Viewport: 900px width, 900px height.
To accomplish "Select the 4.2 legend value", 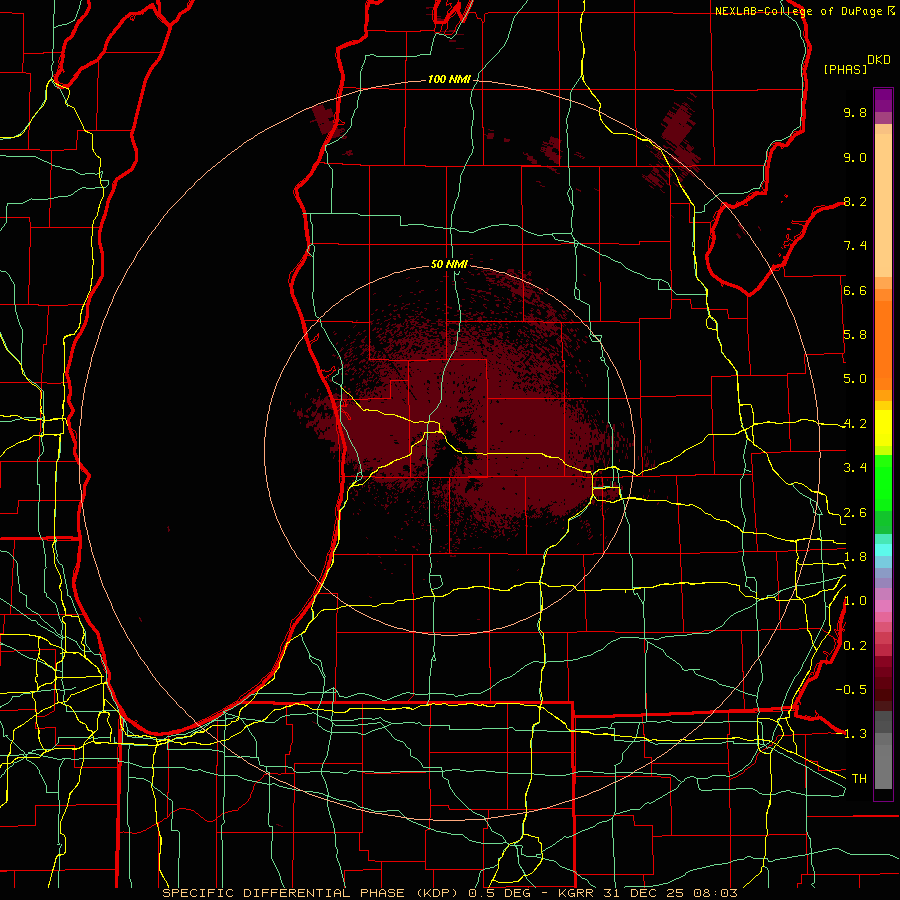I will [x=855, y=424].
